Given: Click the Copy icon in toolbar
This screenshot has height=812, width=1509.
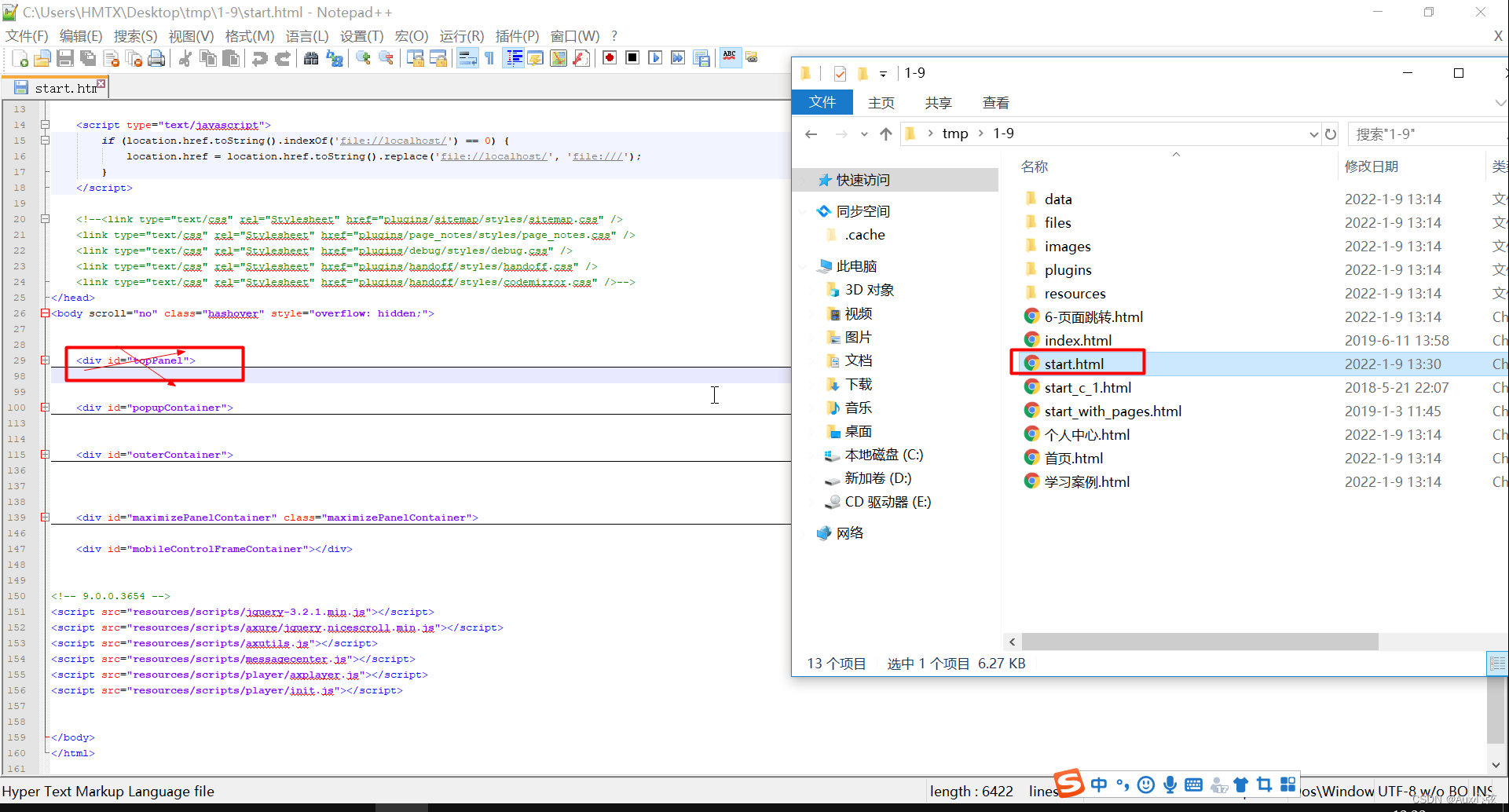Looking at the screenshot, I should tap(208, 58).
